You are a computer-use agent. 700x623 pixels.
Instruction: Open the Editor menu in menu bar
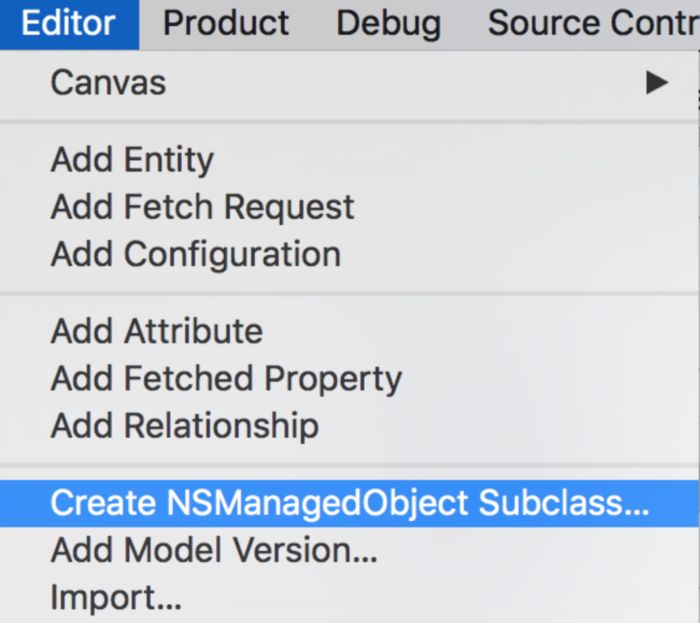tap(68, 23)
